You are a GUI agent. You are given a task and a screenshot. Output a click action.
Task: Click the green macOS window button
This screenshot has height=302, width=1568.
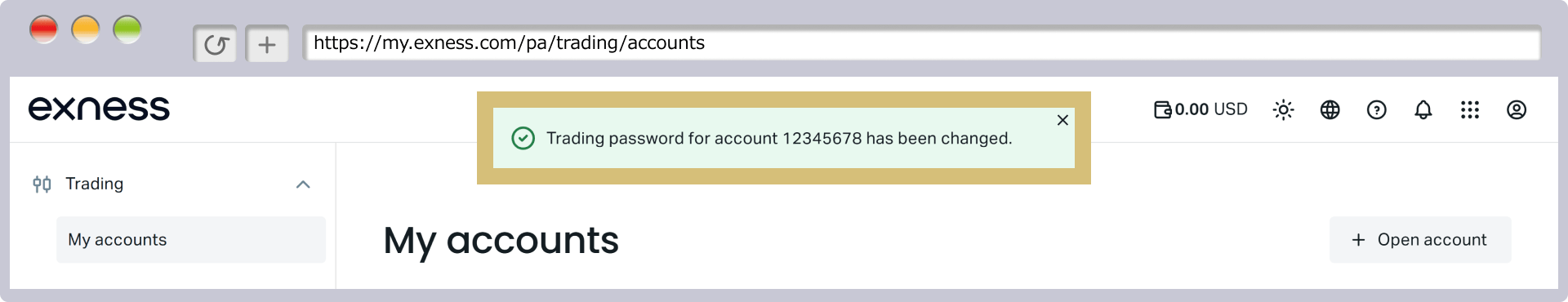point(127,30)
